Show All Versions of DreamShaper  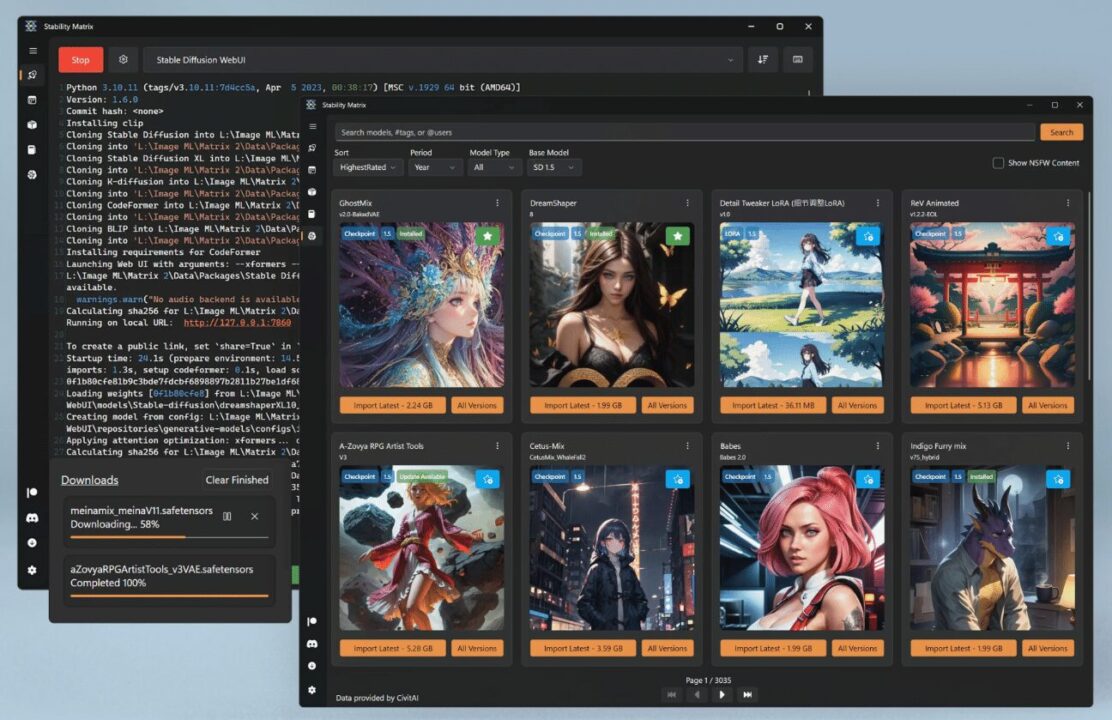tap(667, 405)
